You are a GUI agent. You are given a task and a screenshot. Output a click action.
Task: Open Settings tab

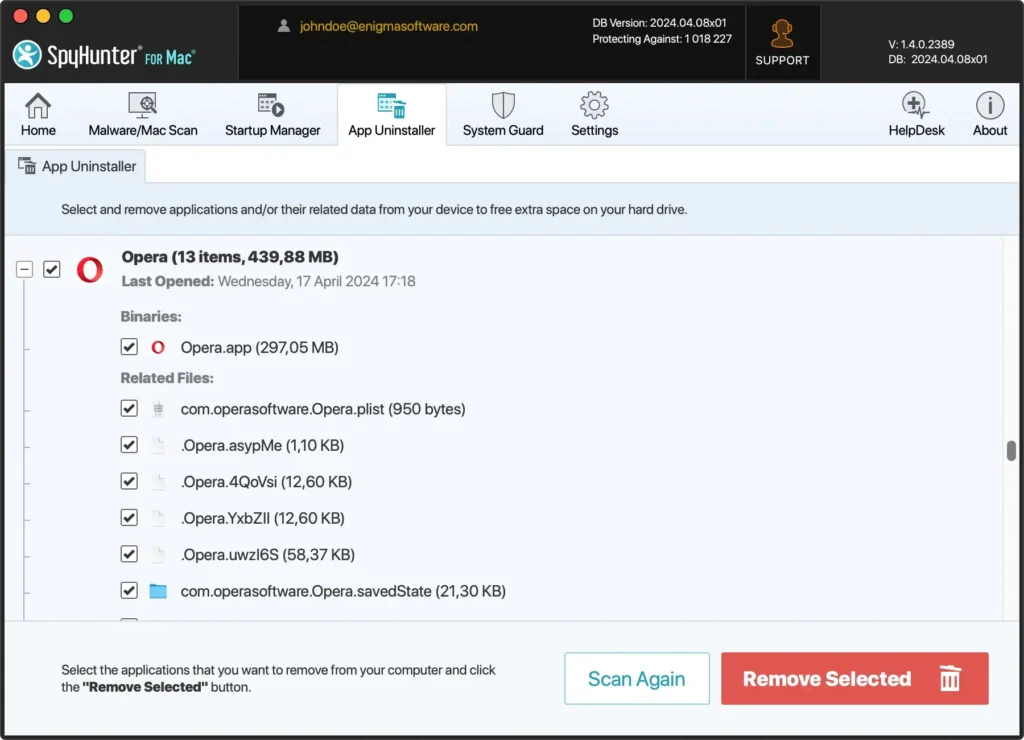pos(594,114)
